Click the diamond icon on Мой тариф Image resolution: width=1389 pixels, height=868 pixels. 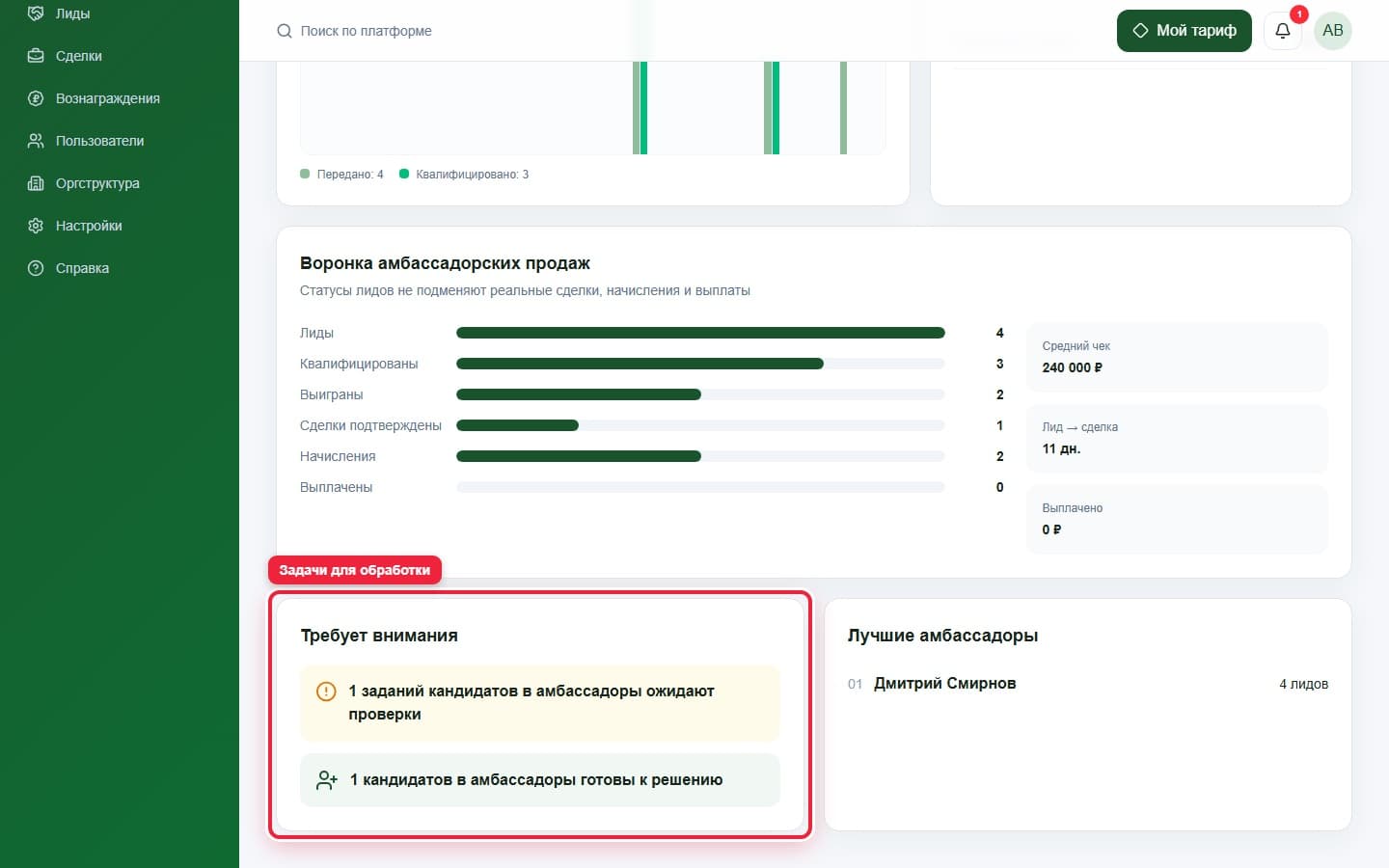(1140, 31)
